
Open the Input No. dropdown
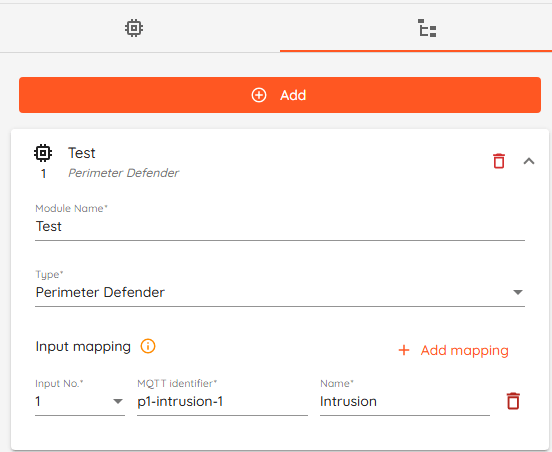80,401
